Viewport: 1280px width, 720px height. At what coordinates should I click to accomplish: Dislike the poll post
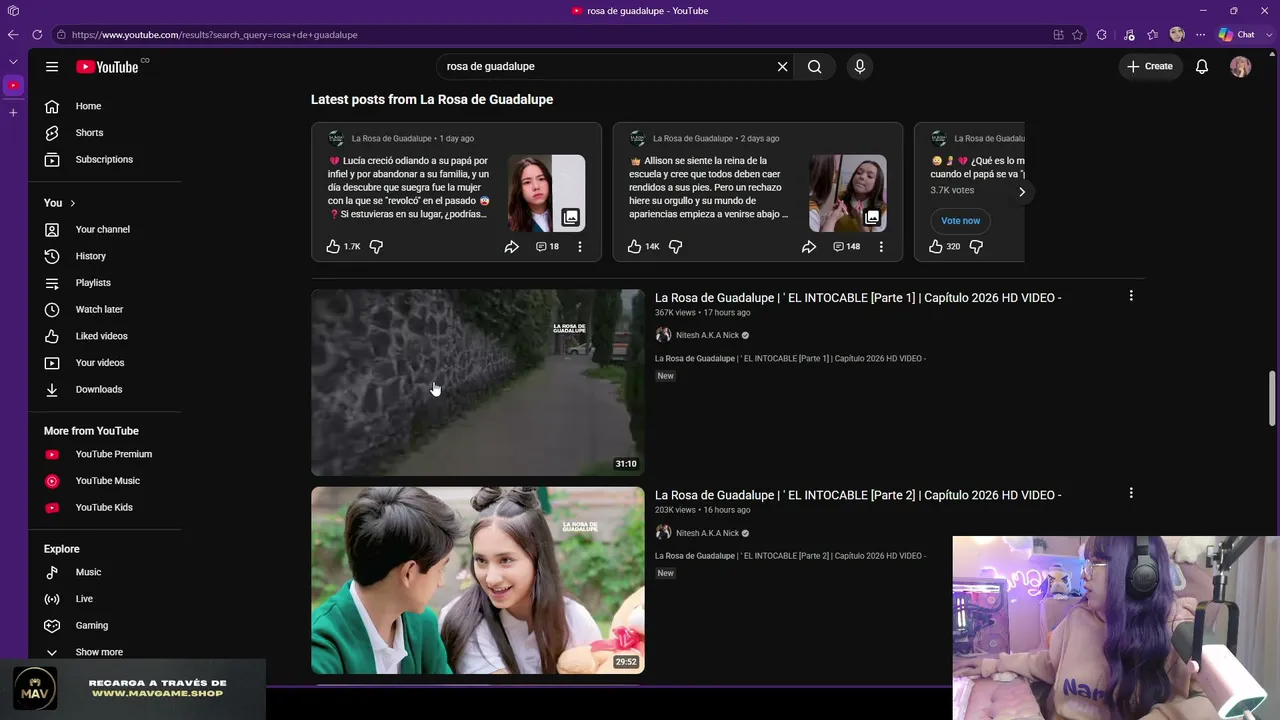pos(976,247)
